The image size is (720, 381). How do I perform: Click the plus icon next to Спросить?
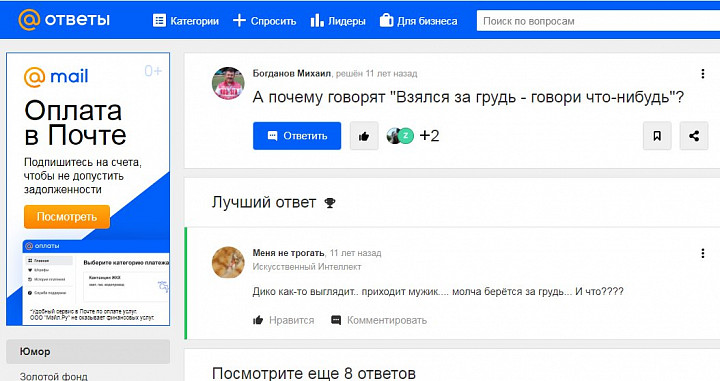239,20
